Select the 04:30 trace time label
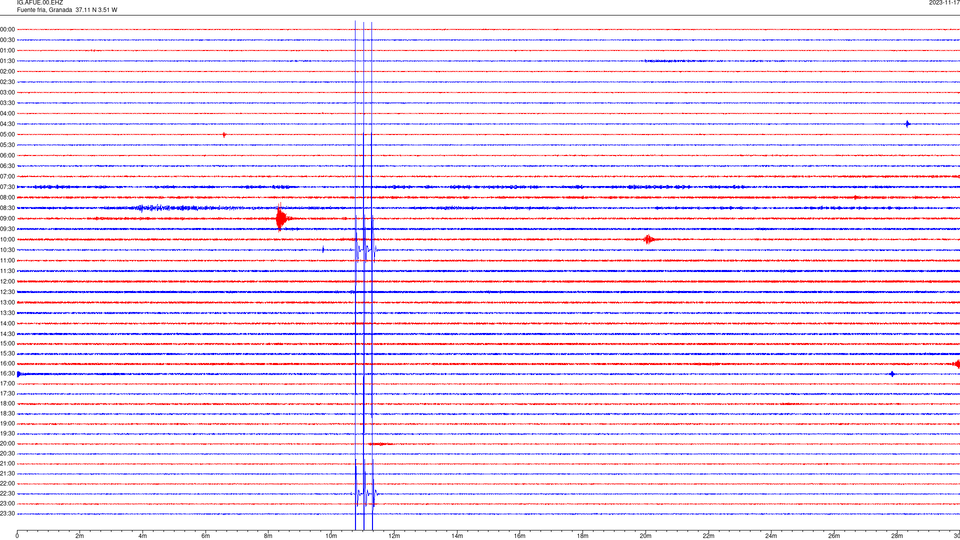 point(7,124)
